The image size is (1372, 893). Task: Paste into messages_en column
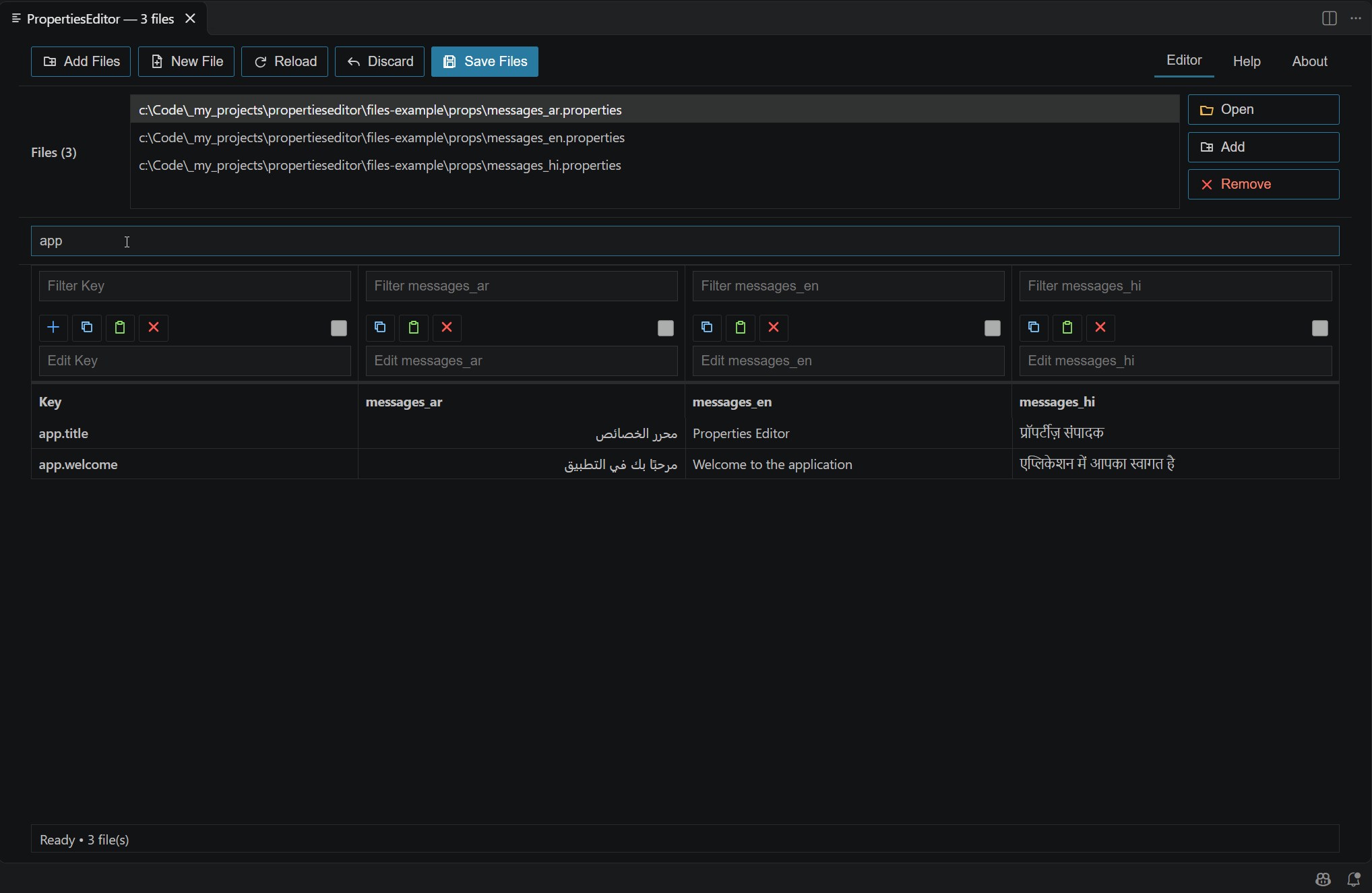coord(741,328)
